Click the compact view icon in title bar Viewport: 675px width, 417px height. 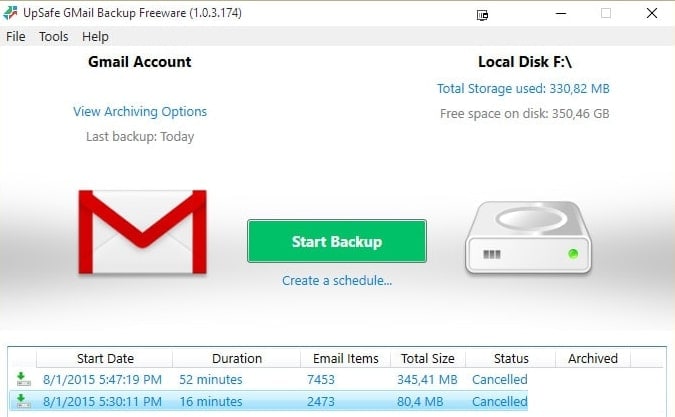pyautogui.click(x=484, y=14)
